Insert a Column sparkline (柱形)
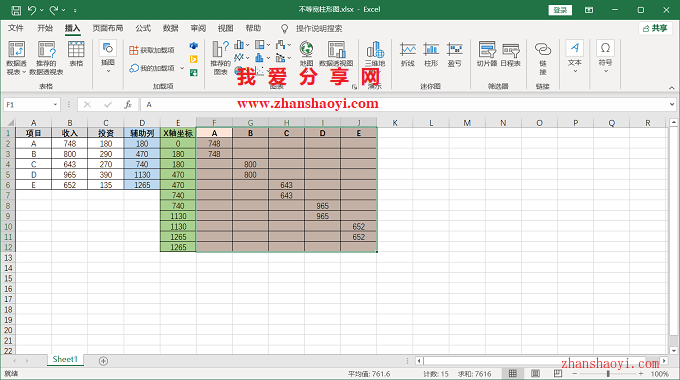Image resolution: width=680 pixels, height=380 pixels. (431, 54)
